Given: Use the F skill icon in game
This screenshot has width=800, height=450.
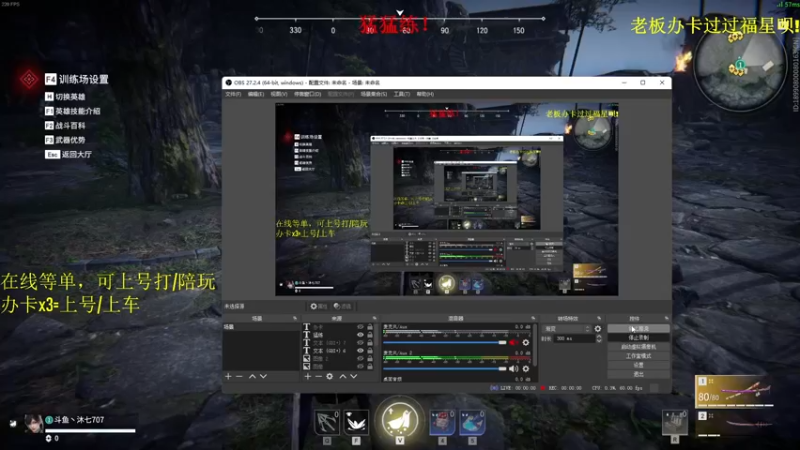Looking at the screenshot, I should 356,422.
